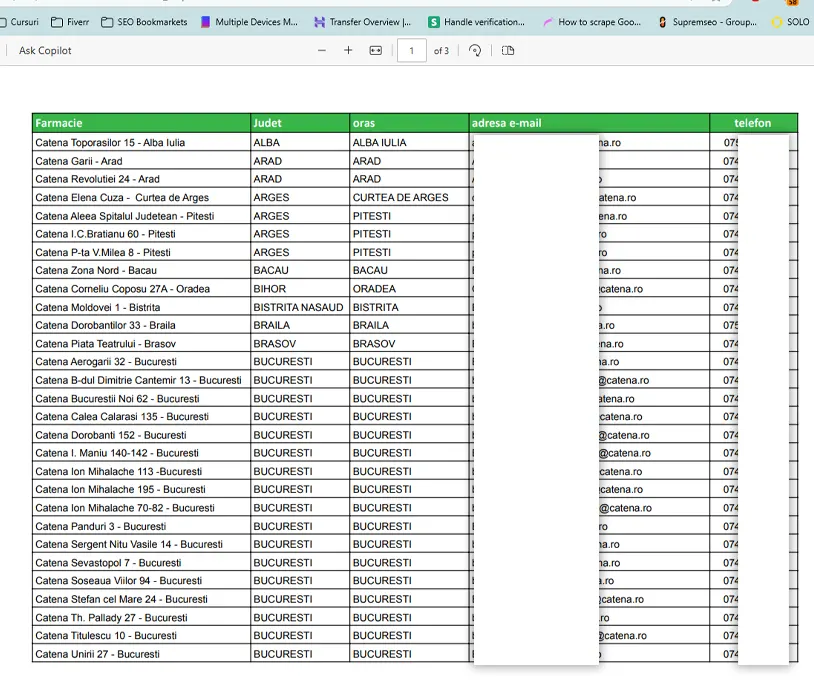Click the fit to width icon
The width and height of the screenshot is (814, 684).
click(x=376, y=50)
